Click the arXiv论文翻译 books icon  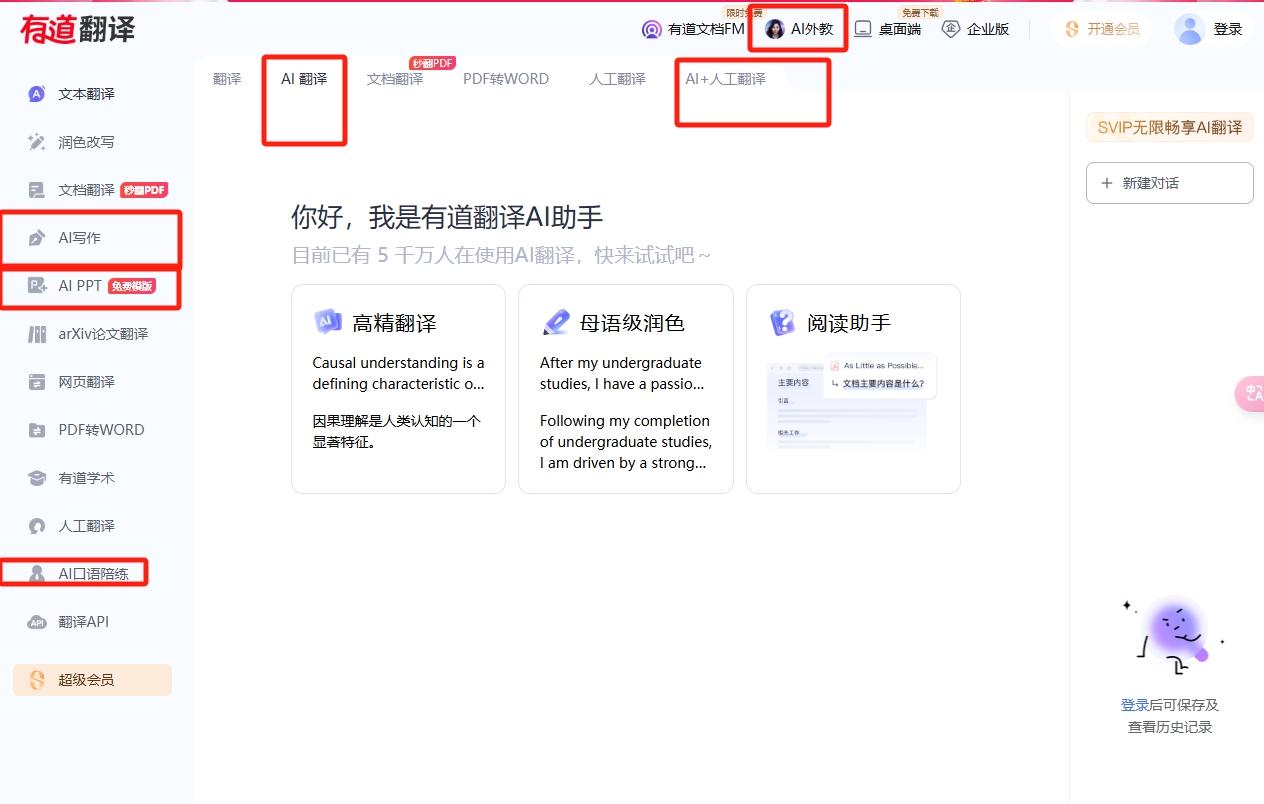tap(37, 334)
